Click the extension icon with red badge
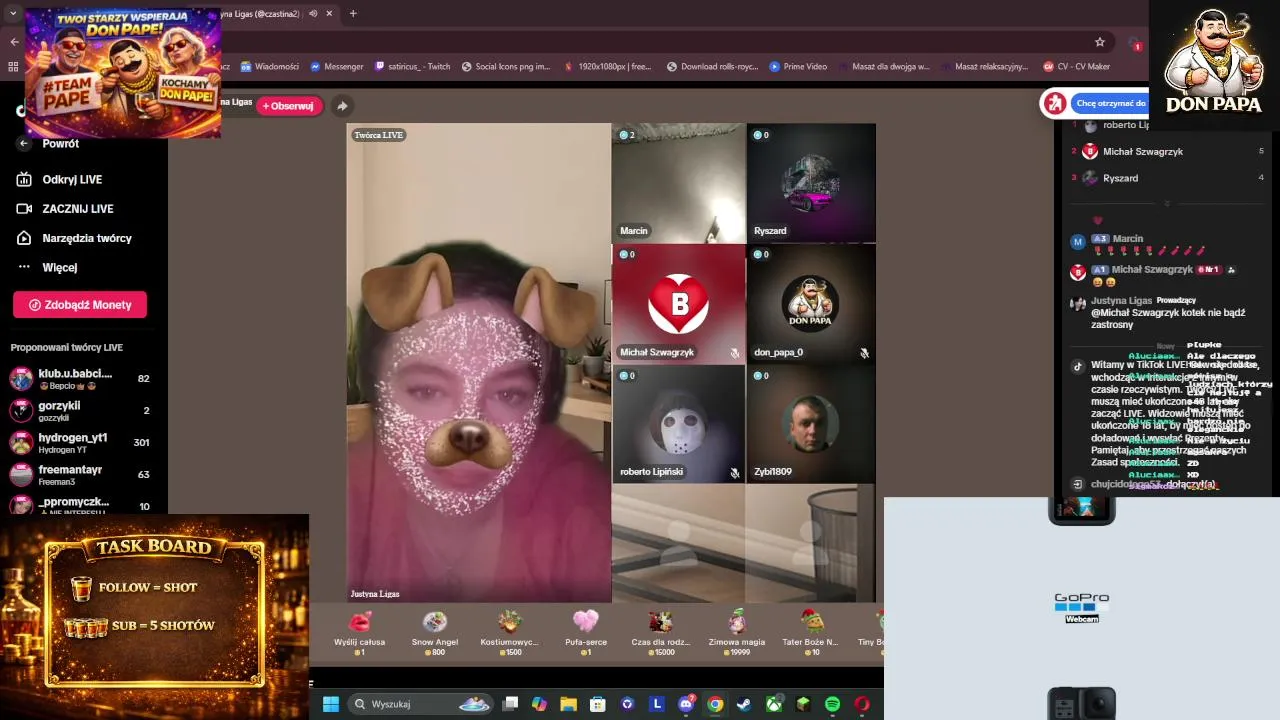Screen dimensions: 1280x720 click(1134, 43)
